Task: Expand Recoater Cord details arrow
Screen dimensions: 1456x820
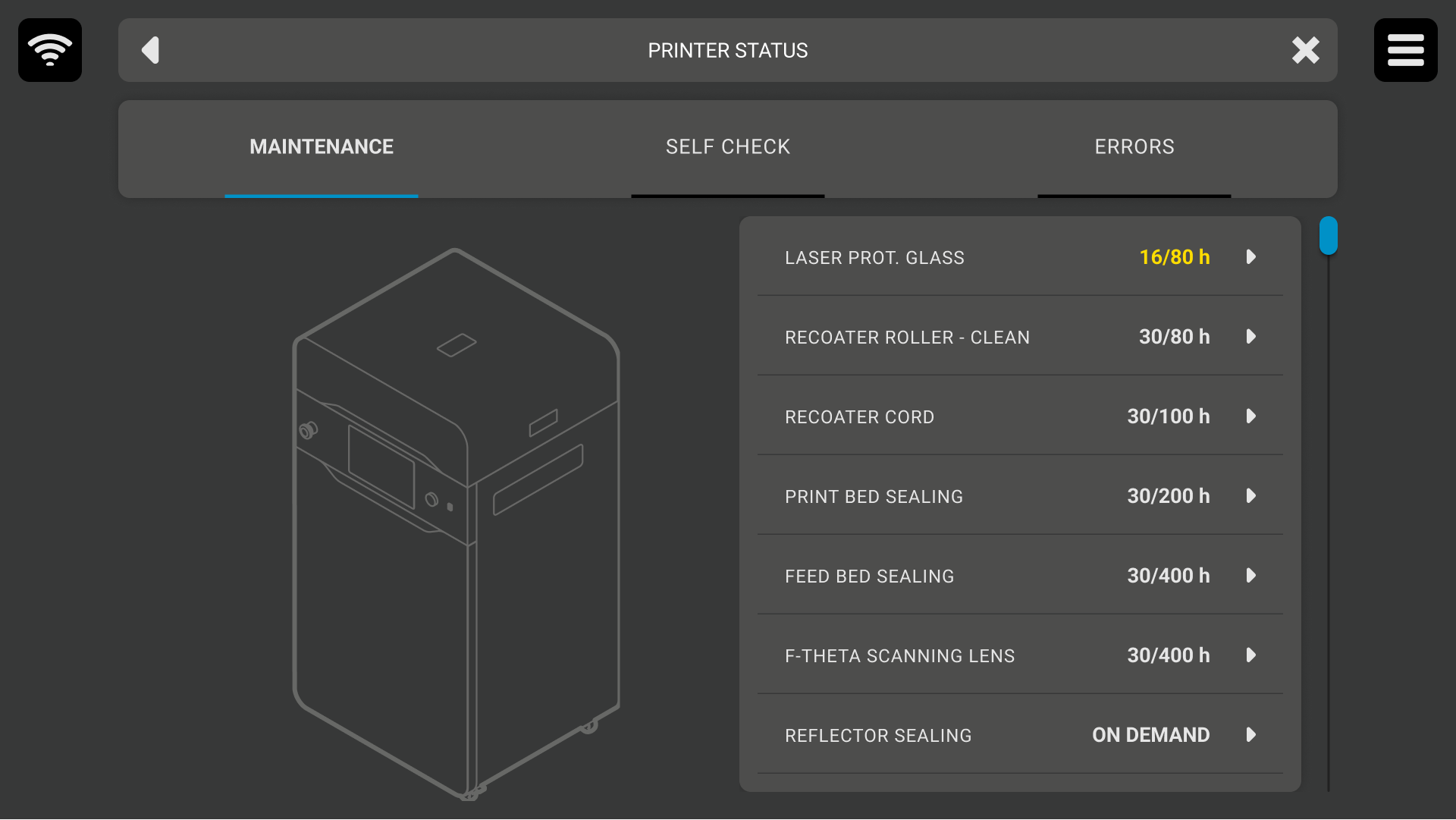Action: 1251,416
